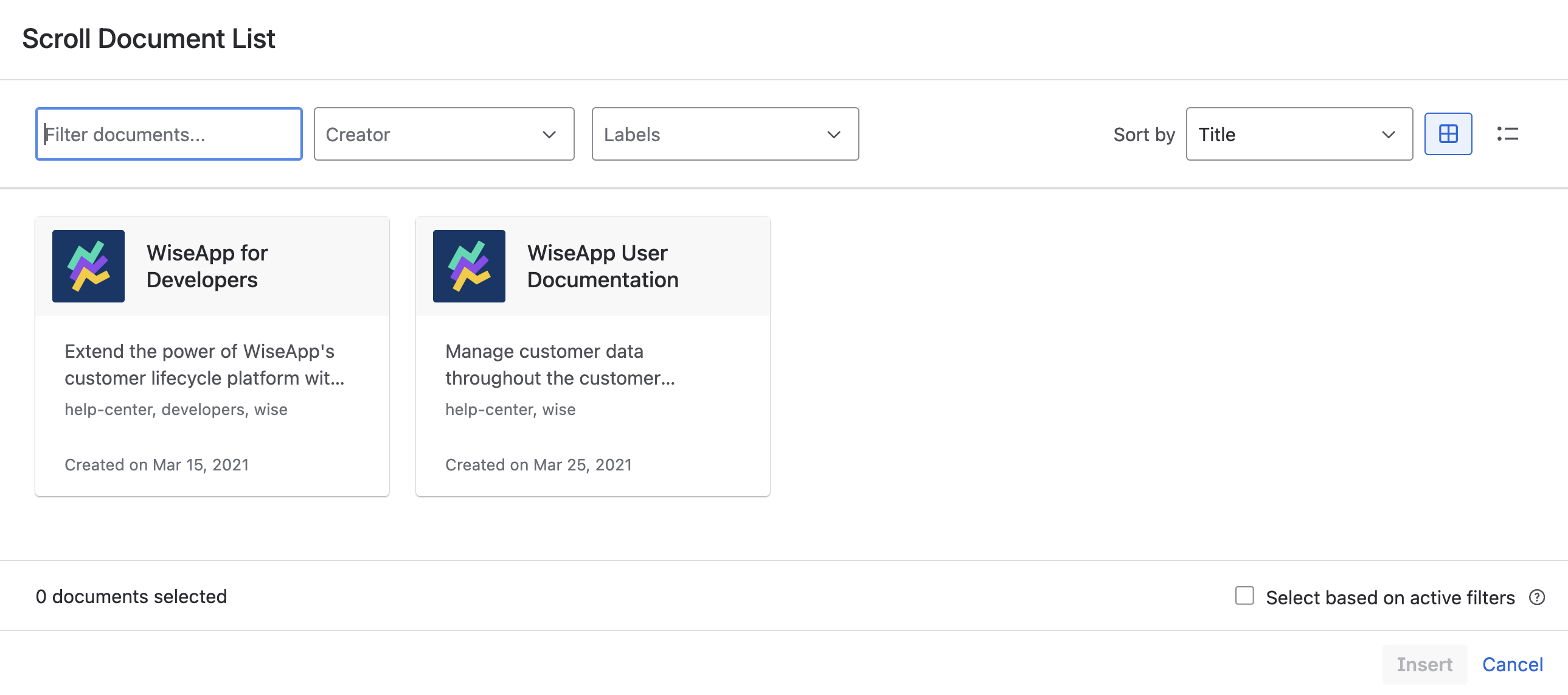This screenshot has height=695, width=1568.
Task: Enable Select based on active filters
Action: [x=1244, y=596]
